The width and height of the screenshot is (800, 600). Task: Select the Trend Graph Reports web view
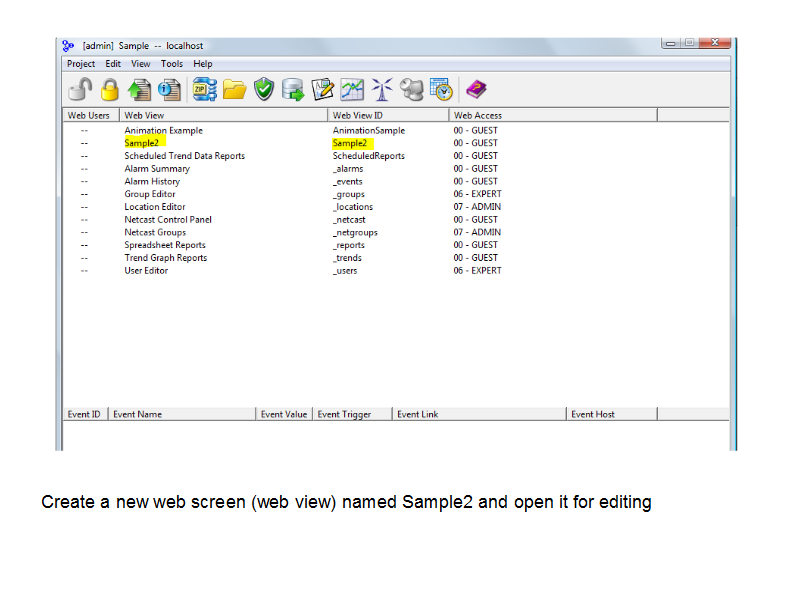tap(165, 258)
